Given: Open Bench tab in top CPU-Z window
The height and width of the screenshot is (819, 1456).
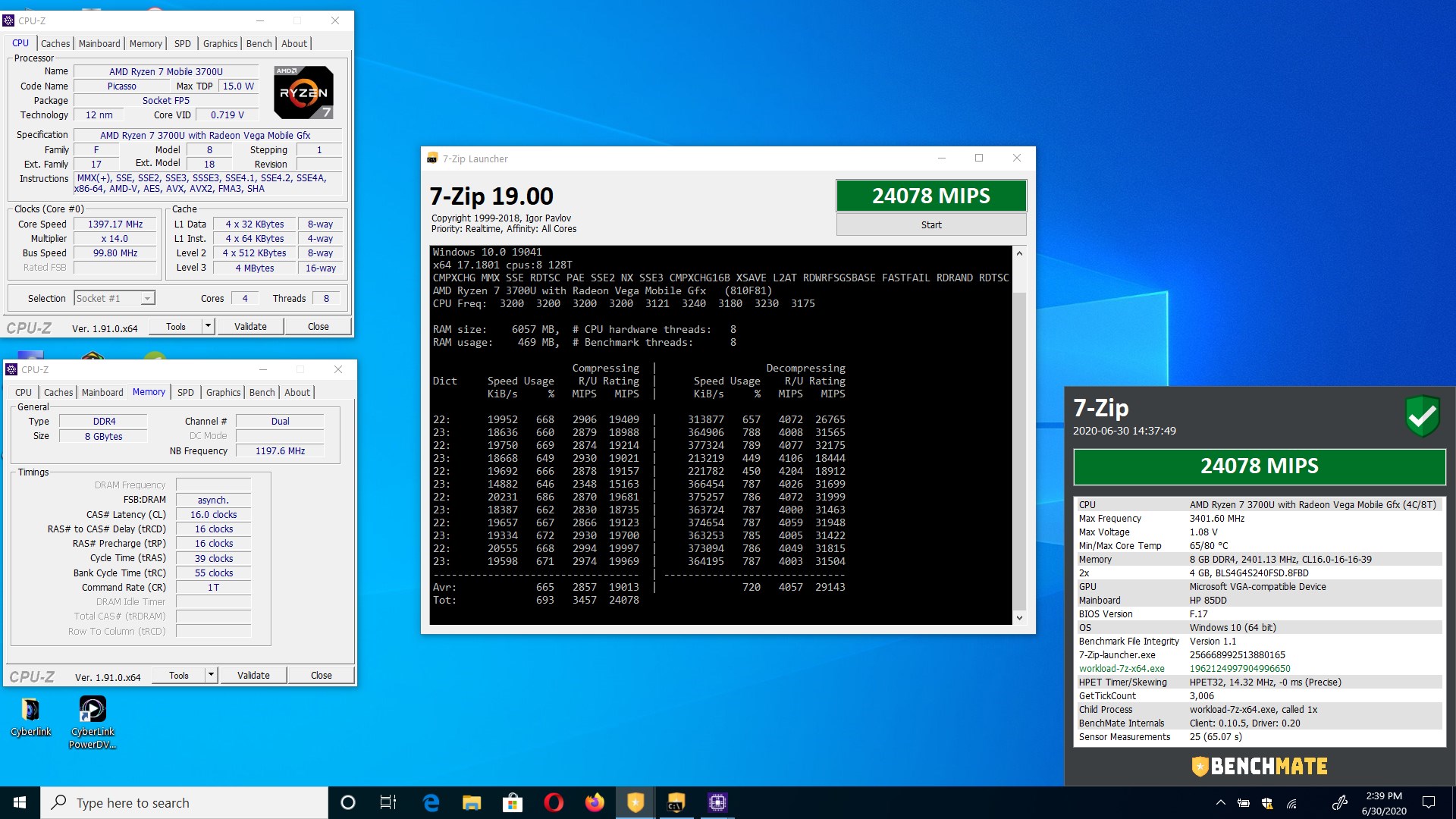Looking at the screenshot, I should (259, 43).
